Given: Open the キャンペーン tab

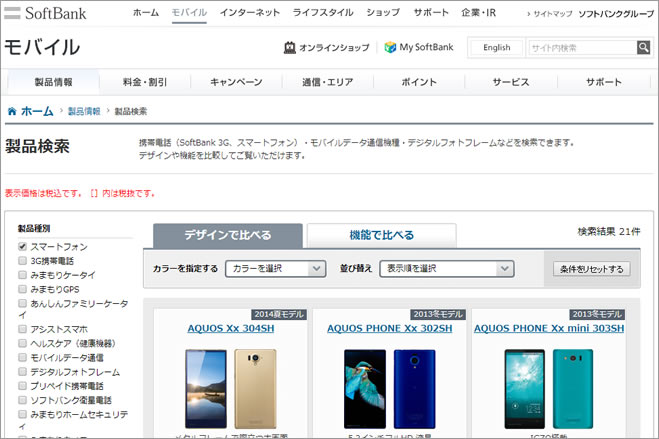Looking at the screenshot, I should point(236,82).
